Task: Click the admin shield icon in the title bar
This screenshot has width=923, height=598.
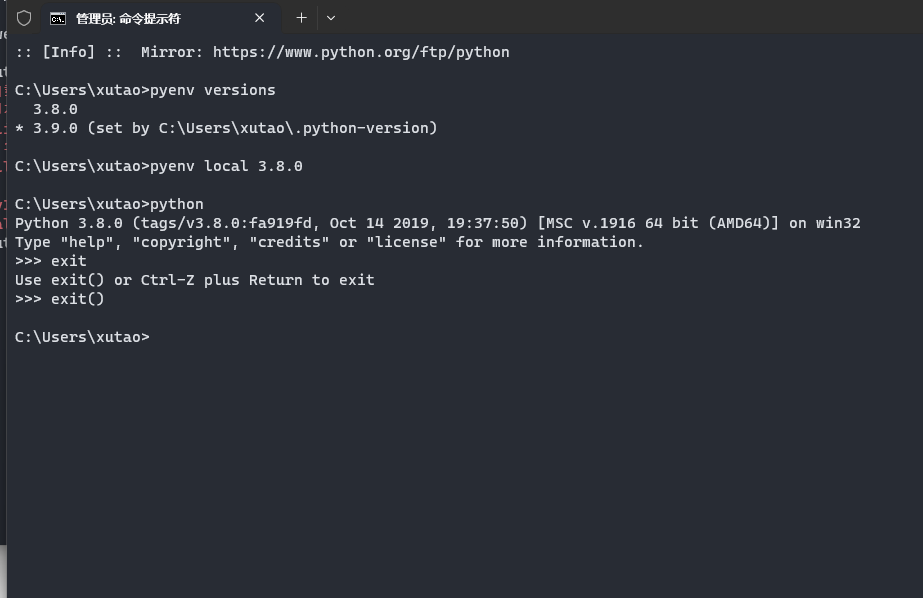Action: 22,17
